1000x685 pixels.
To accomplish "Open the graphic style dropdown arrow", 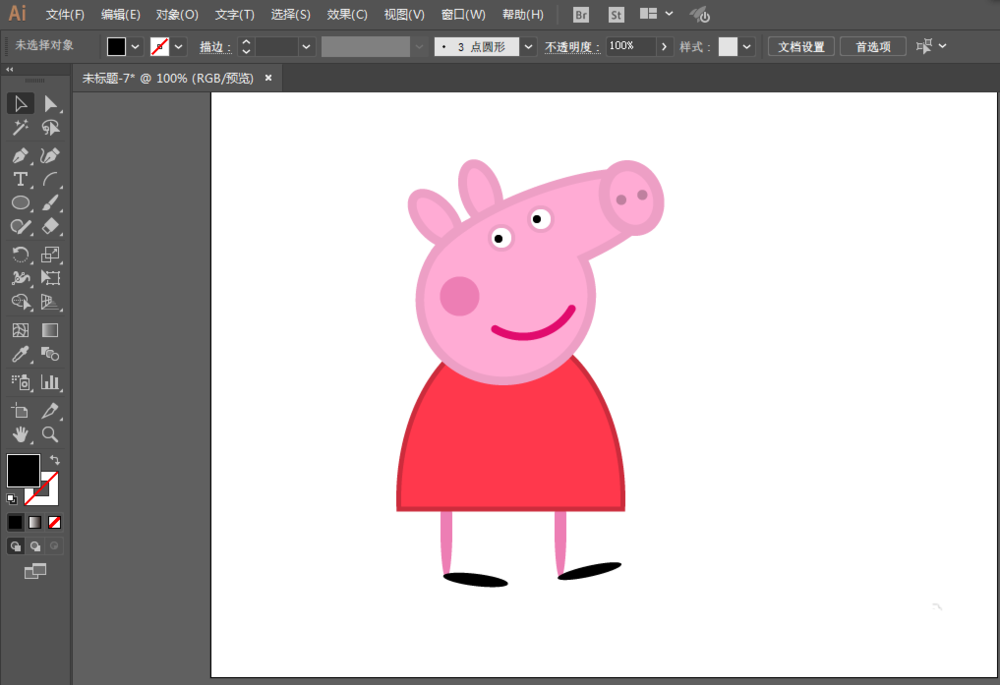I will pyautogui.click(x=746, y=47).
